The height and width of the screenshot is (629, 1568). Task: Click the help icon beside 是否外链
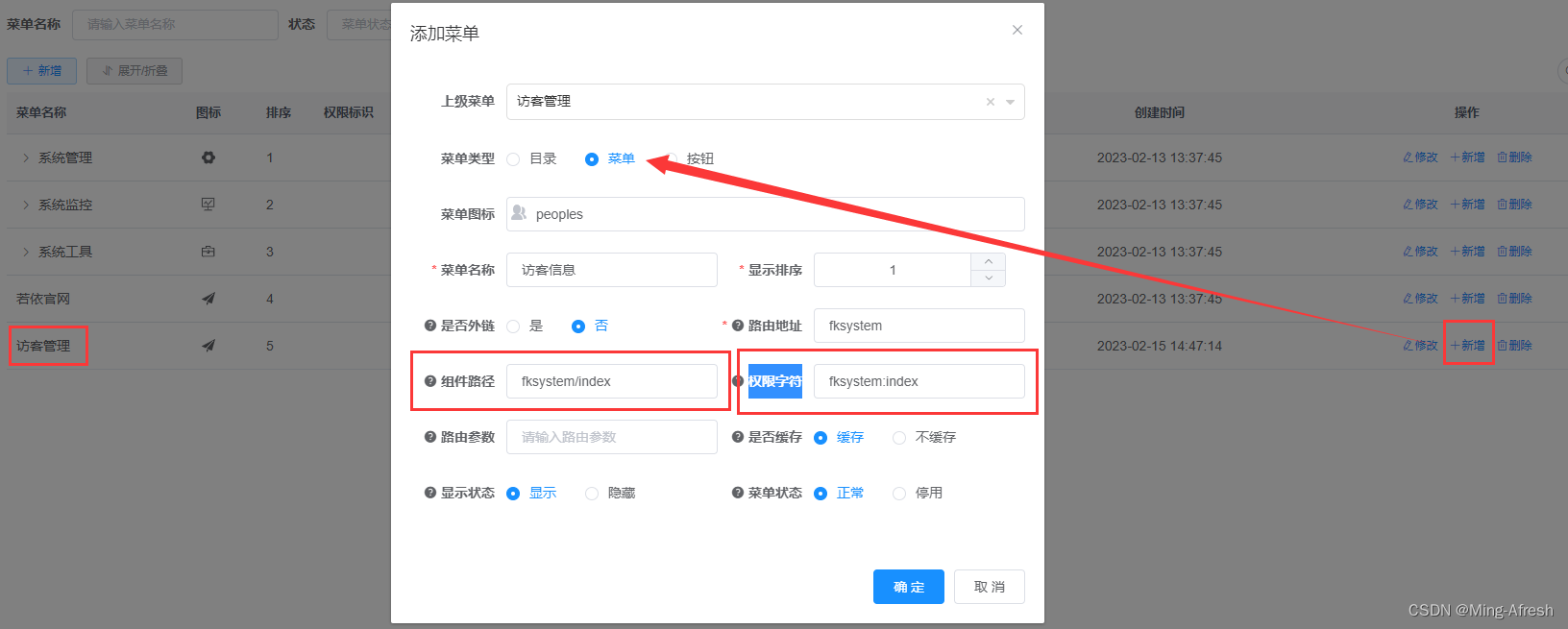[x=430, y=326]
